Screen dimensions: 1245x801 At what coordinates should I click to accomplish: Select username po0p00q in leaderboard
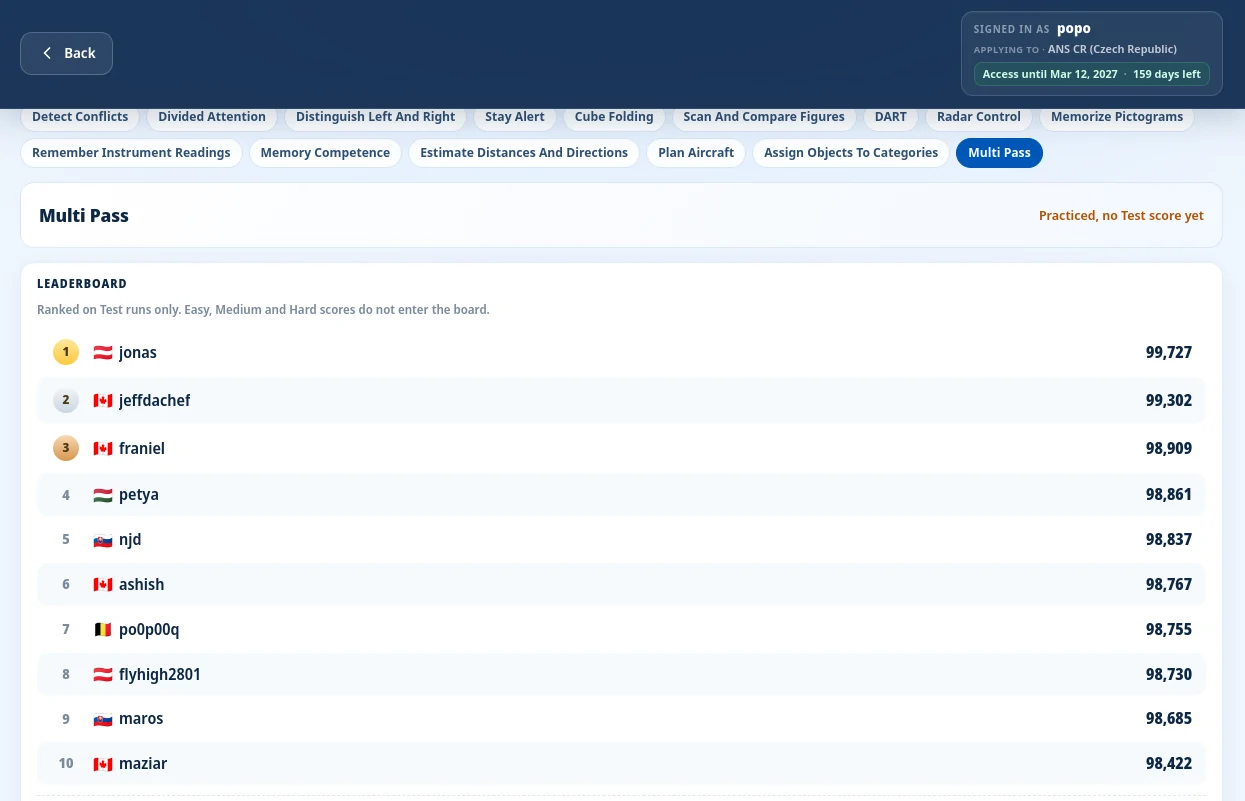tap(149, 629)
